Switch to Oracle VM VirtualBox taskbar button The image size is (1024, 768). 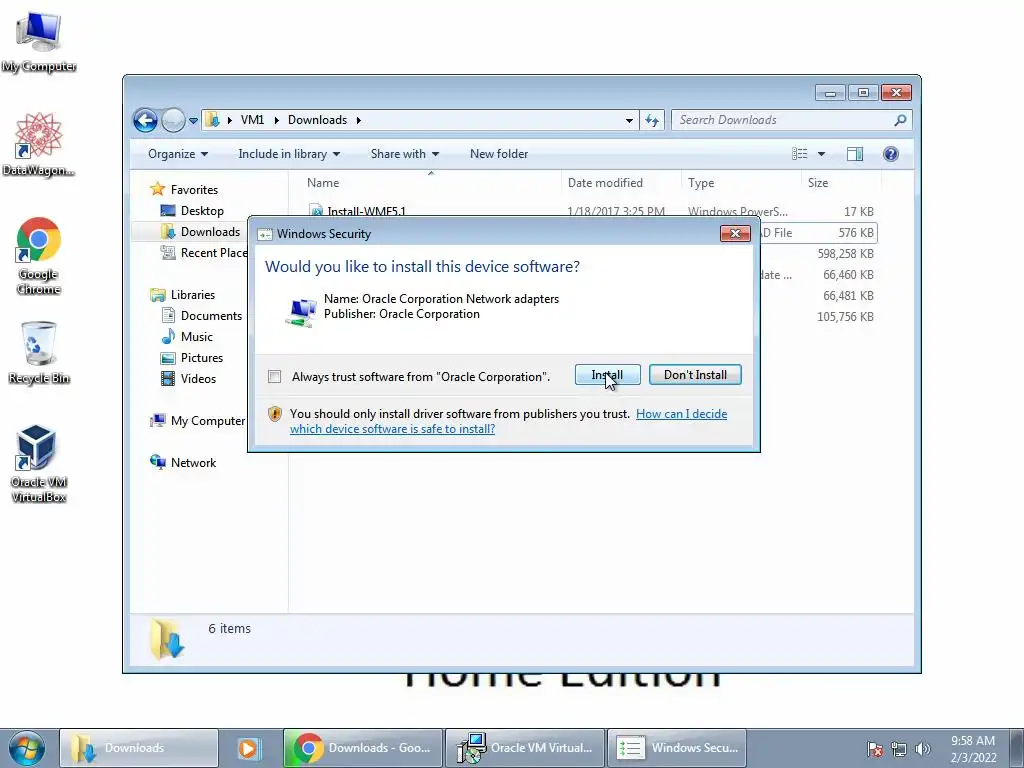[525, 748]
